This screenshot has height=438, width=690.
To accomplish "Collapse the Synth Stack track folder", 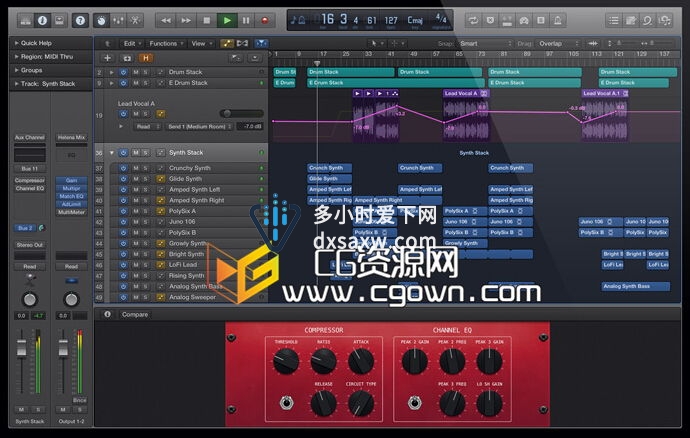I will click(x=112, y=152).
